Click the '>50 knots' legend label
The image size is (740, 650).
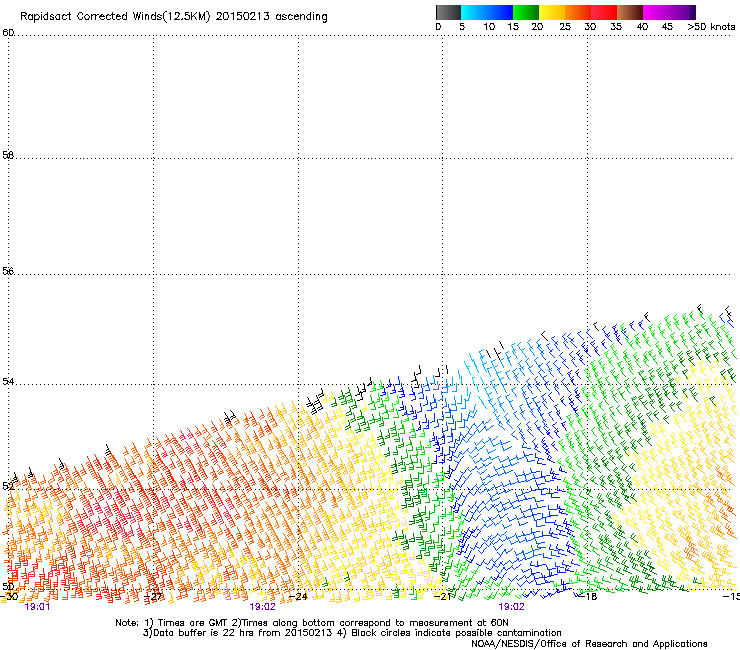pyautogui.click(x=711, y=27)
